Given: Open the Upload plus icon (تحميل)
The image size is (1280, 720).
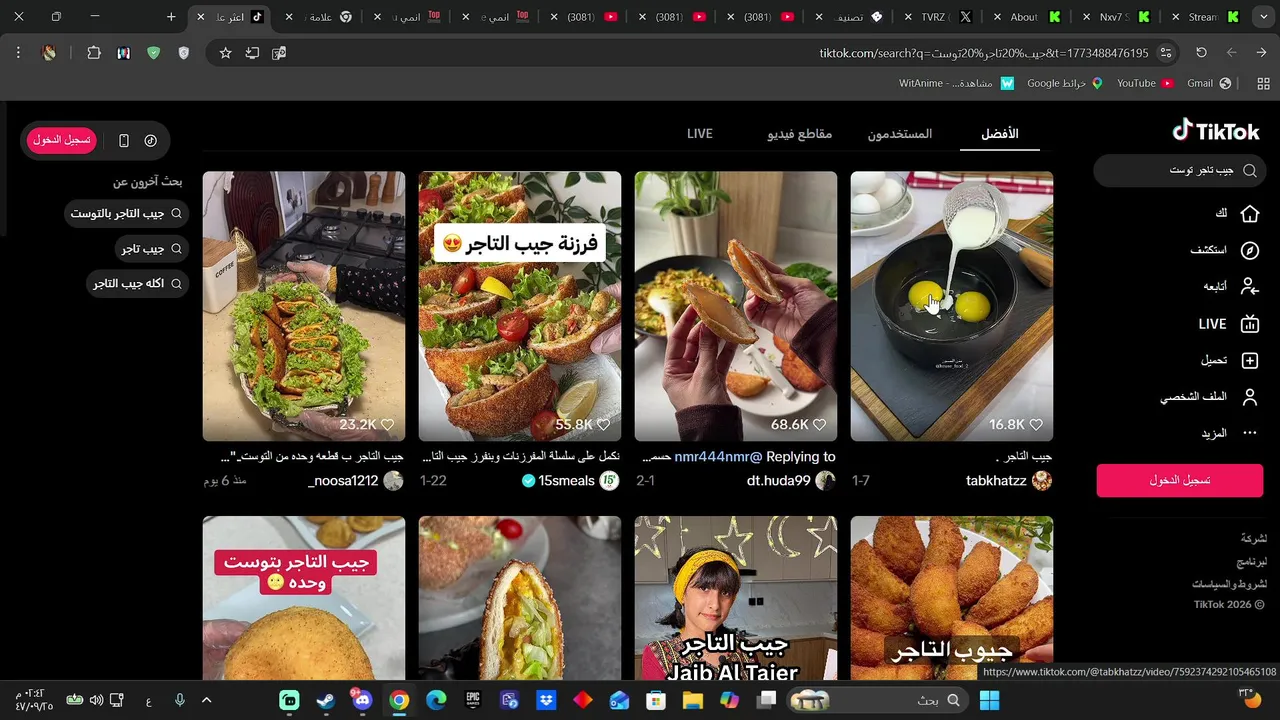Looking at the screenshot, I should click(1249, 360).
